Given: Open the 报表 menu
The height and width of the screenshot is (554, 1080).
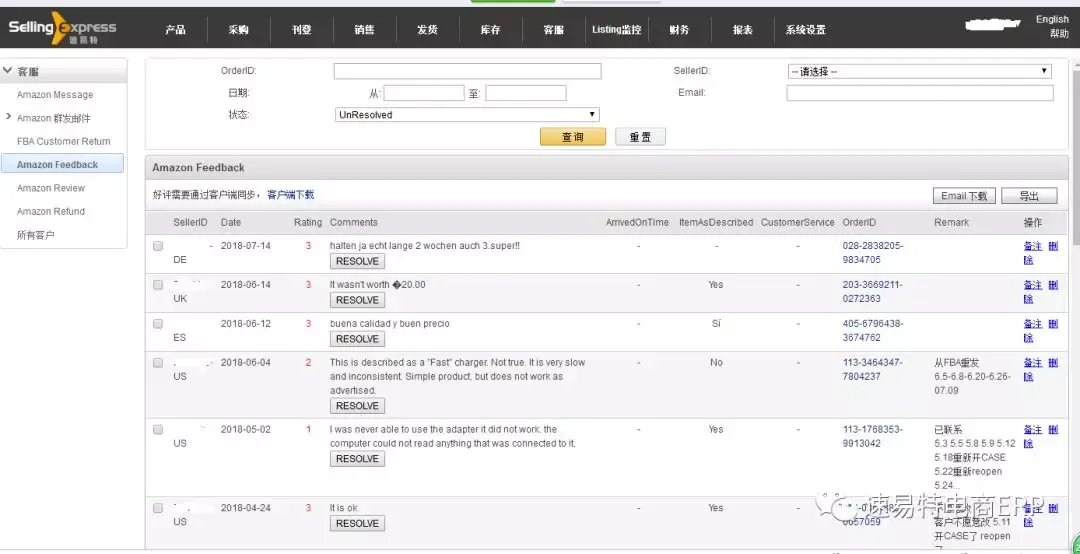Looking at the screenshot, I should [x=742, y=30].
